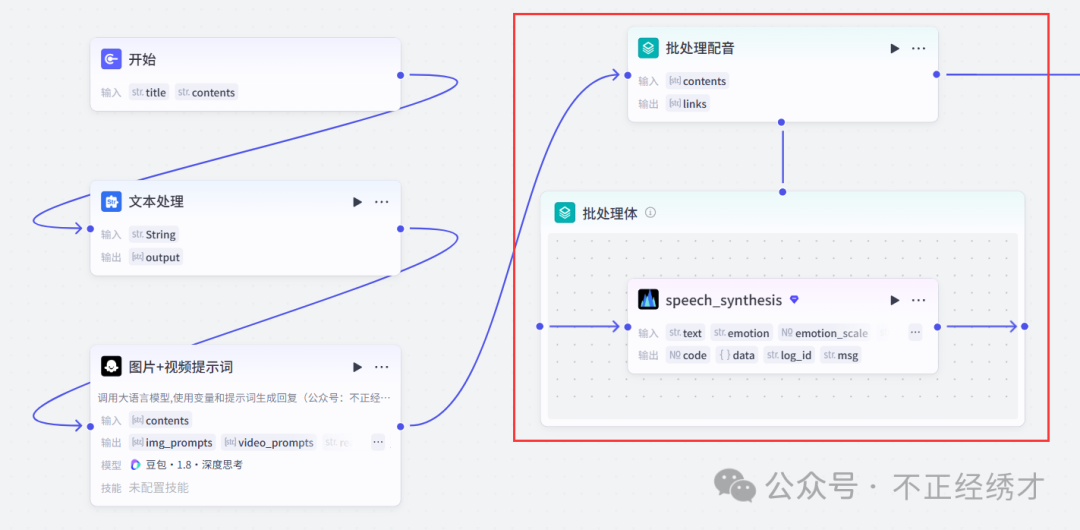Click the input port of speech_synthesis node
Viewport: 1080px width, 530px height.
pyautogui.click(x=627, y=327)
